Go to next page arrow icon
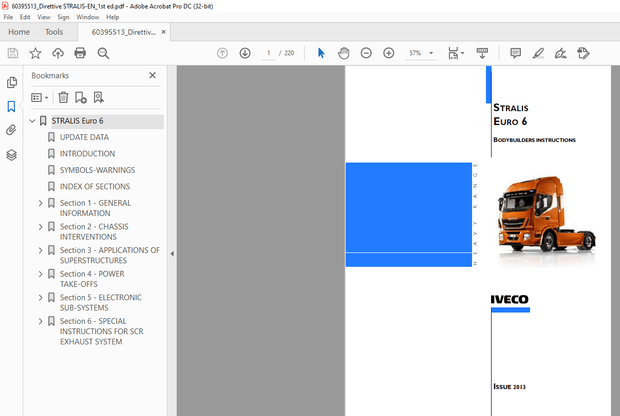Screen dimensions: 620x416 click(x=245, y=53)
